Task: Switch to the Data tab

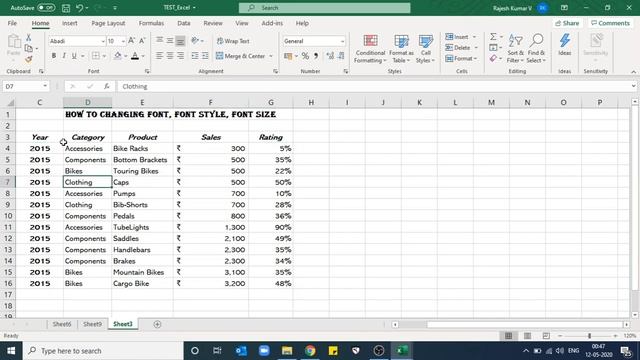Action: pos(184,23)
